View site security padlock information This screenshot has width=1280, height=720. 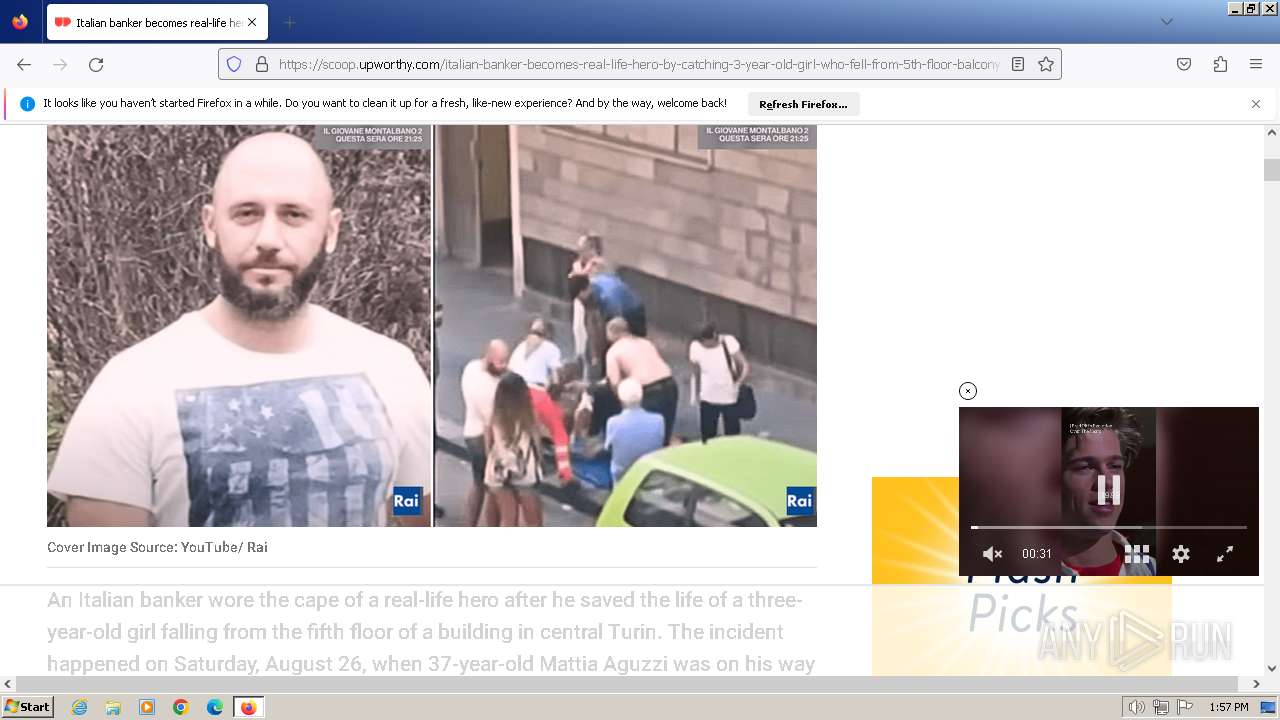[262, 64]
